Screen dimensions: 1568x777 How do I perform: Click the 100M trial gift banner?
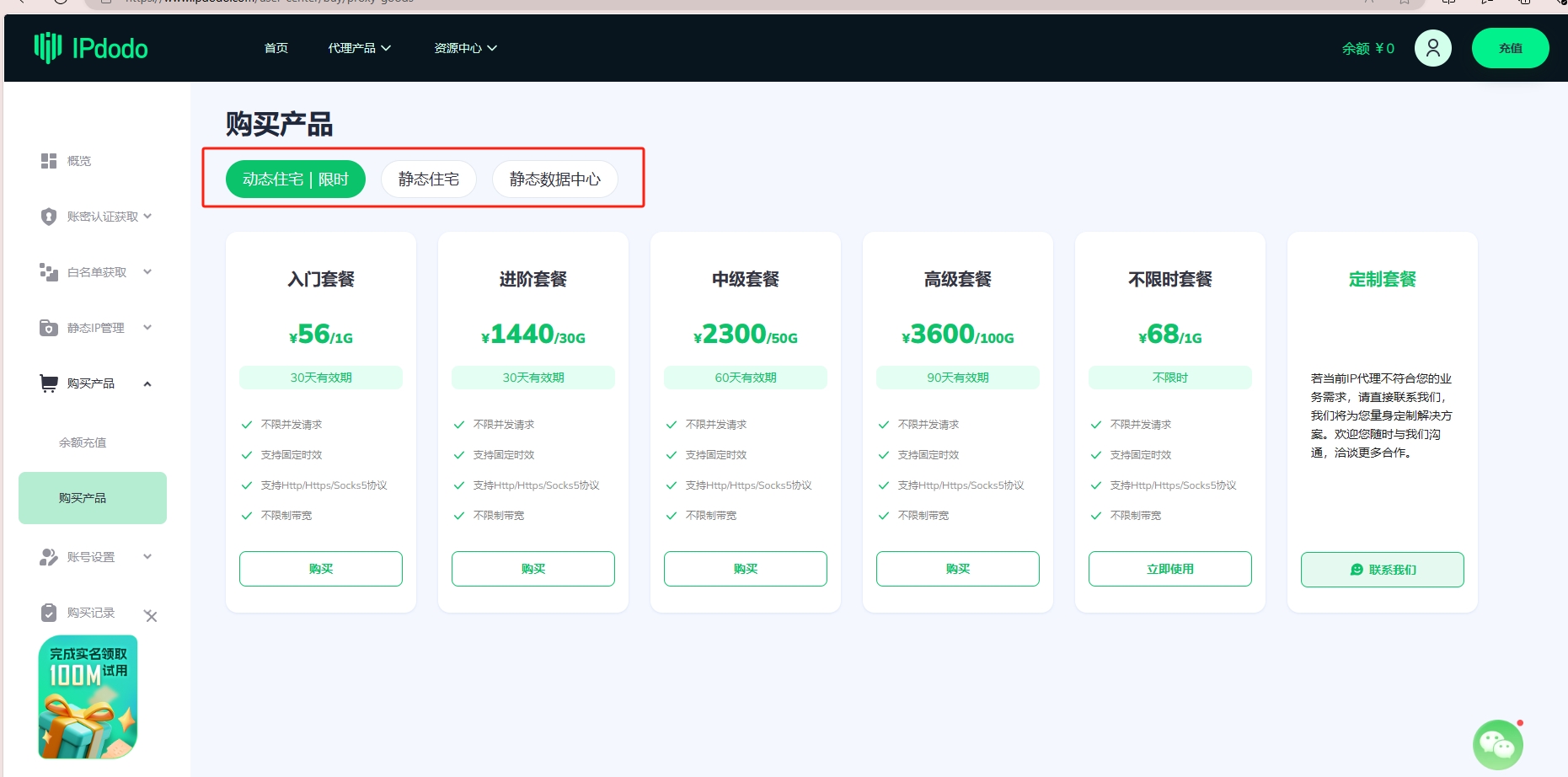(x=88, y=697)
